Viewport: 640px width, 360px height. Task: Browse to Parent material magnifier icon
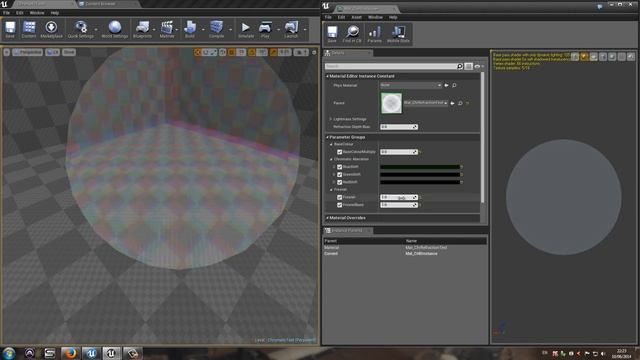460,103
